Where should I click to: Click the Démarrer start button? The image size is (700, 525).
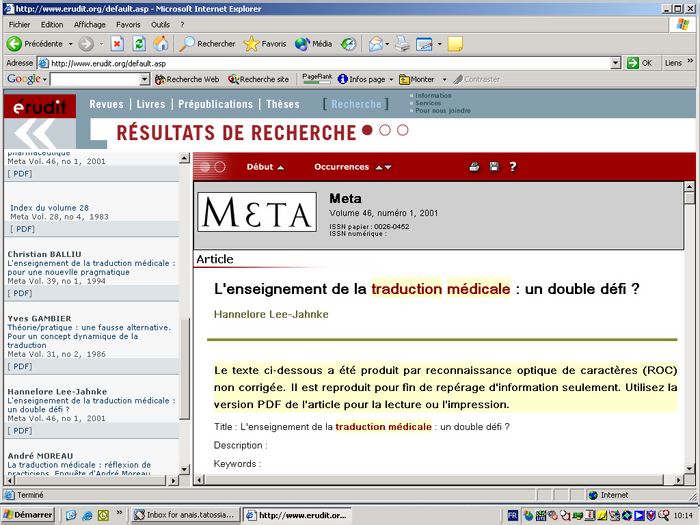[28, 515]
